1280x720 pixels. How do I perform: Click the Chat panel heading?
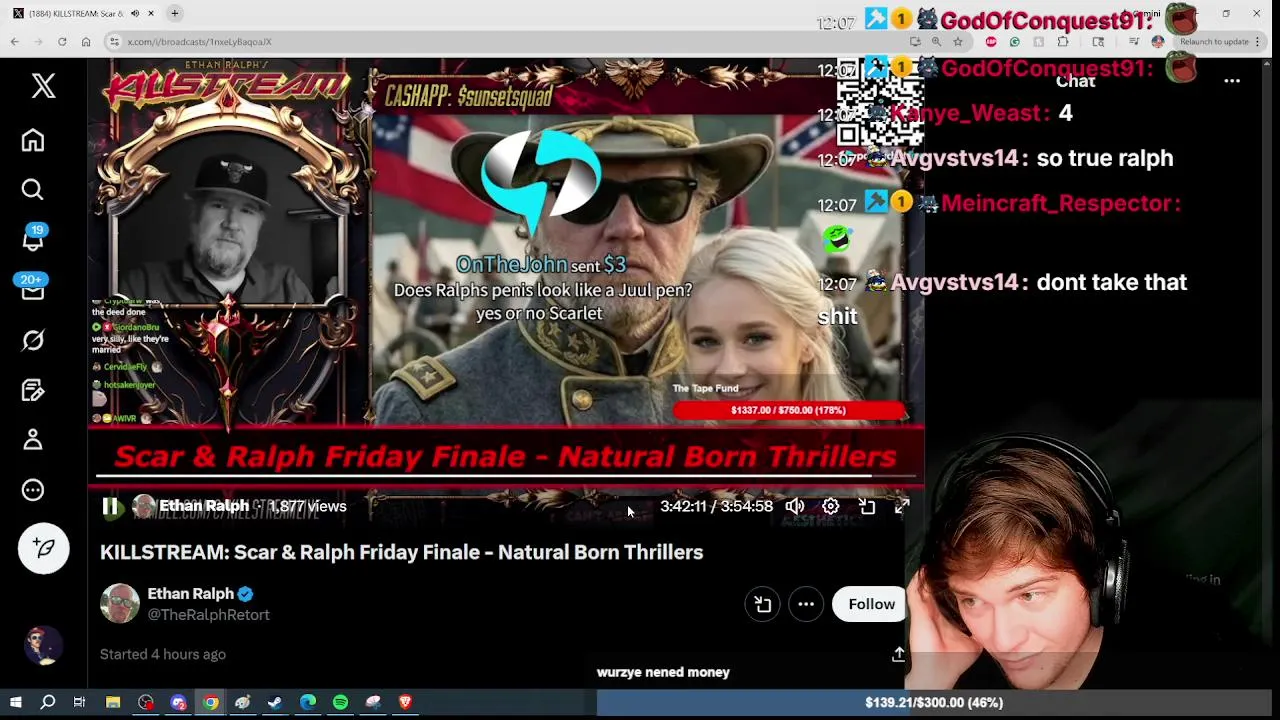point(1076,81)
